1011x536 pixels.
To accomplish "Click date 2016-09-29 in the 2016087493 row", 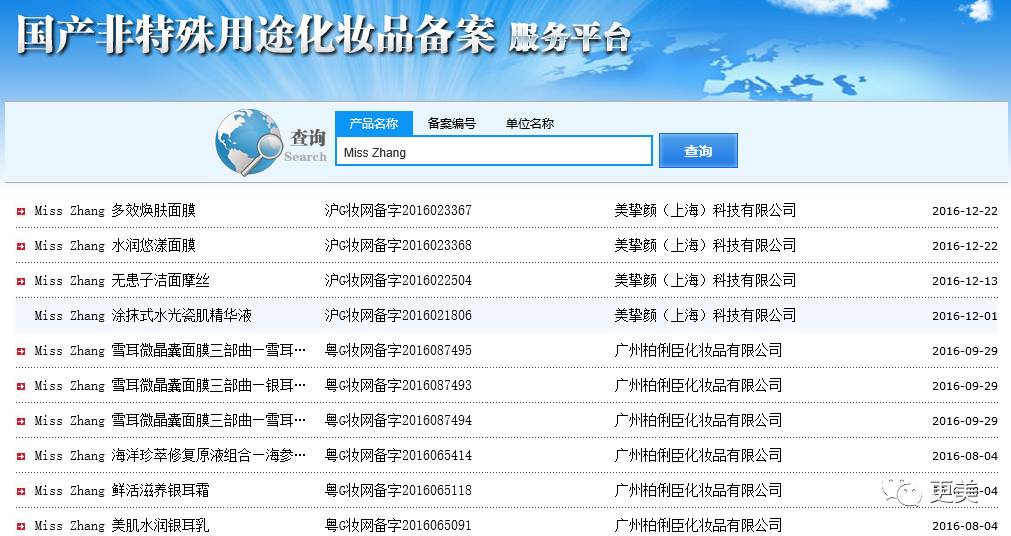I will pos(965,386).
